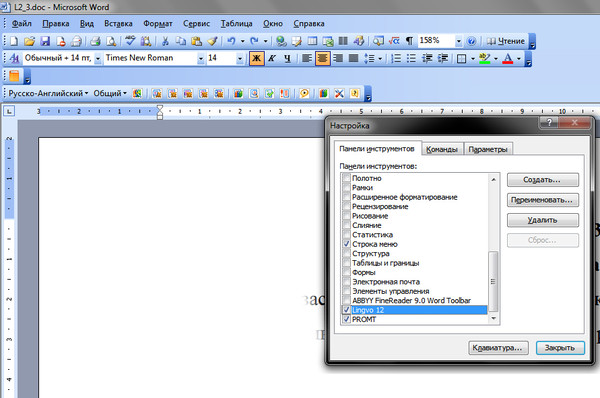The width and height of the screenshot is (600, 398).
Task: Open the Вставка menu
Action: (x=118, y=24)
